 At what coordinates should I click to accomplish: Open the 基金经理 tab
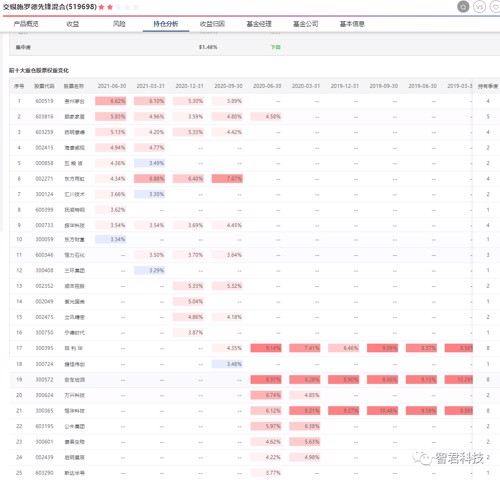pyautogui.click(x=259, y=24)
